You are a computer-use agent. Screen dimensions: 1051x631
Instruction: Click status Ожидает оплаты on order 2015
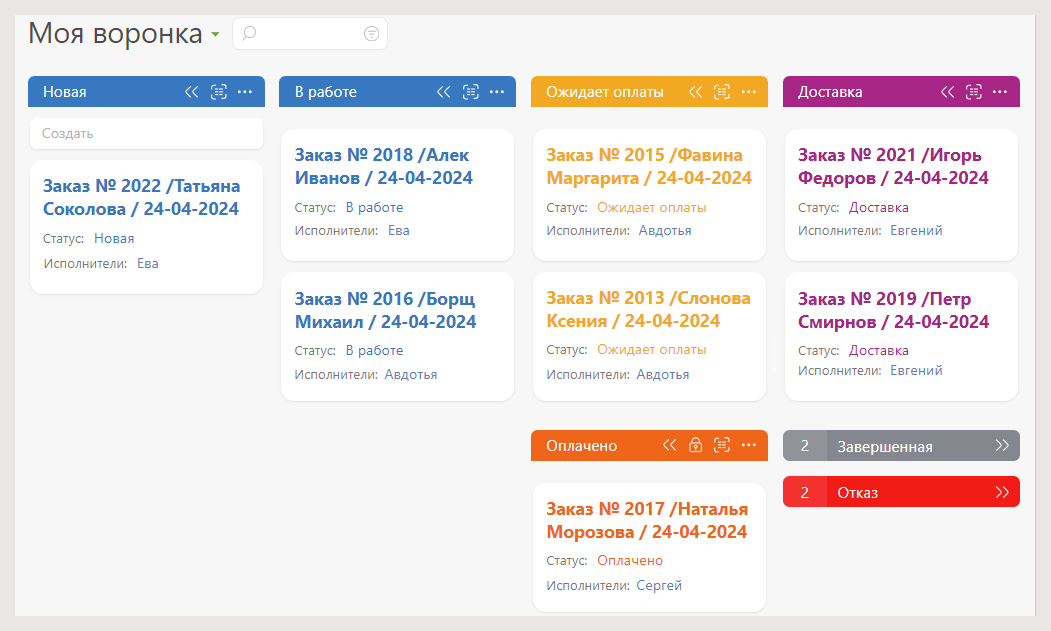point(651,208)
